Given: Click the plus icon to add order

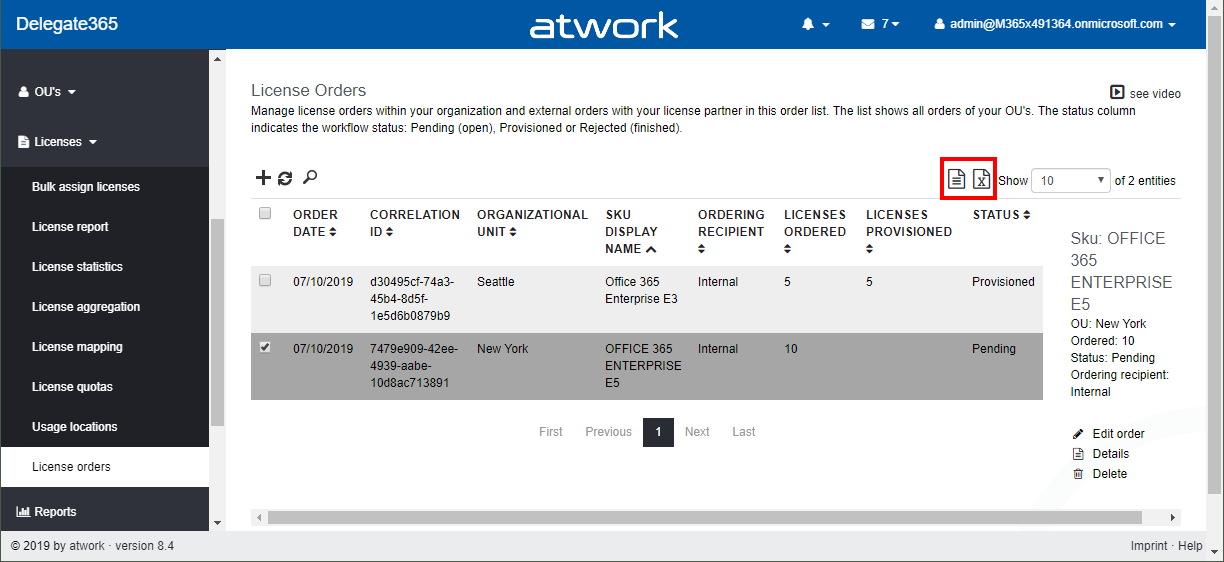Looking at the screenshot, I should point(263,178).
